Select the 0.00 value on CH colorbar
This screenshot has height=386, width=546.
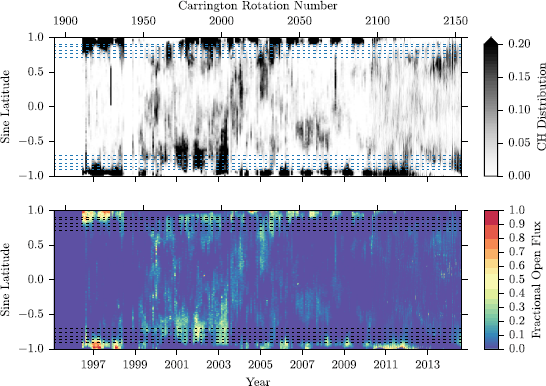pyautogui.click(x=519, y=175)
